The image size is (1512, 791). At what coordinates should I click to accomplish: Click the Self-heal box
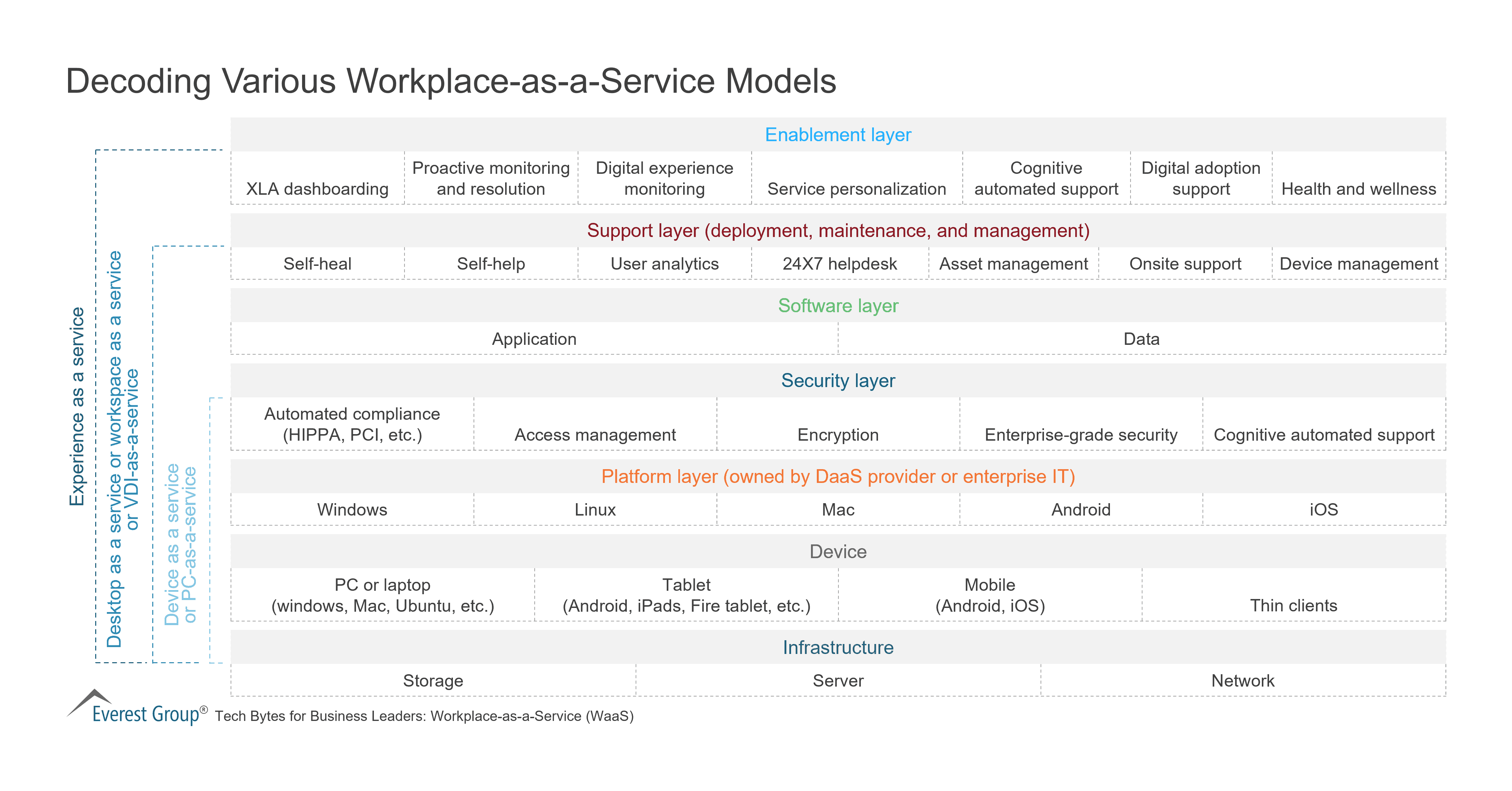coord(317,263)
